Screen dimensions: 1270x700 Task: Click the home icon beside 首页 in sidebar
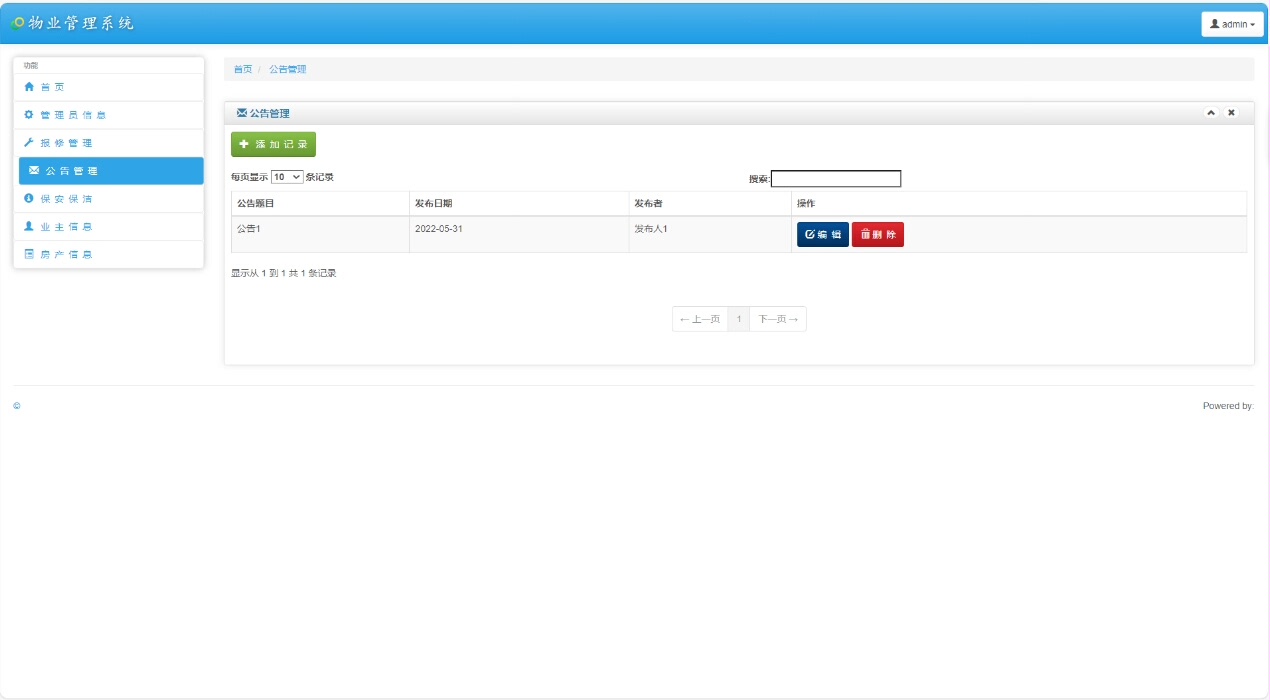pos(29,87)
